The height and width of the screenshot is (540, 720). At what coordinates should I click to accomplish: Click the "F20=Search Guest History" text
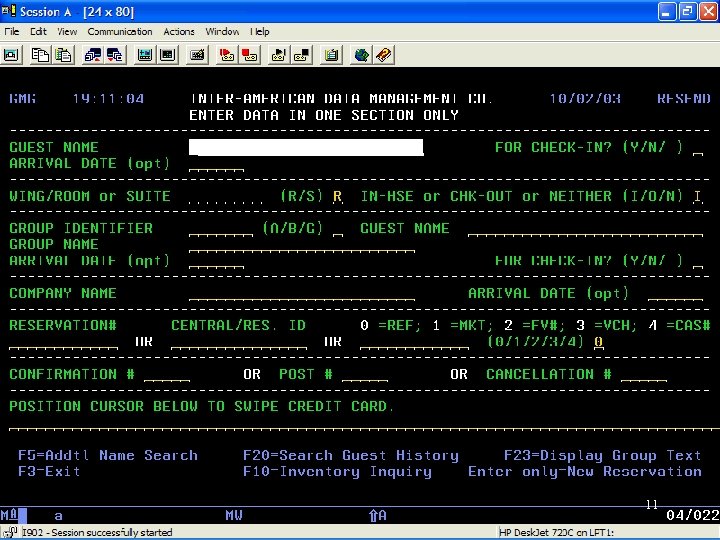coord(351,456)
